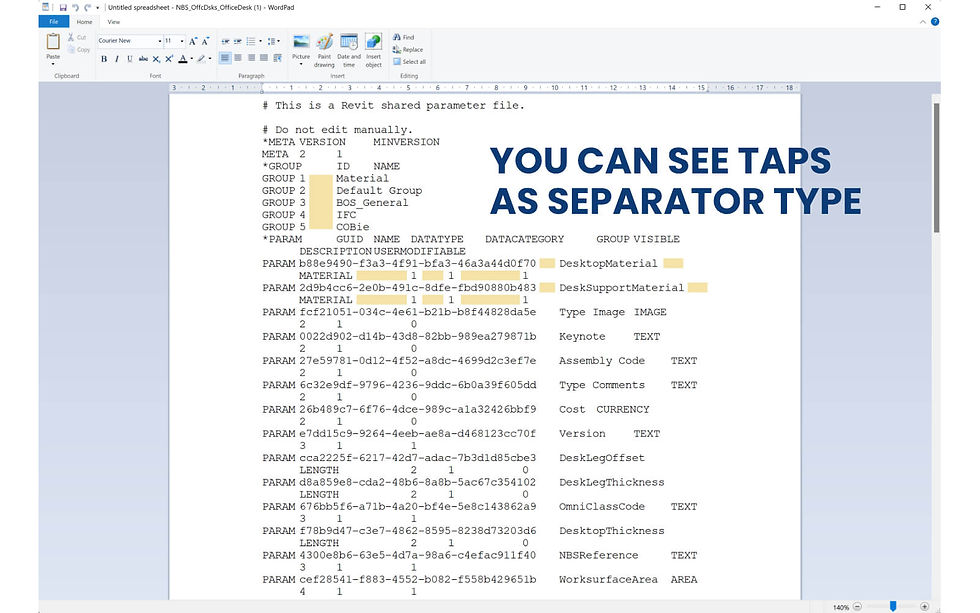Screen dimensions: 980x613
Task: Click the 140% zoom level text
Action: coord(841,607)
